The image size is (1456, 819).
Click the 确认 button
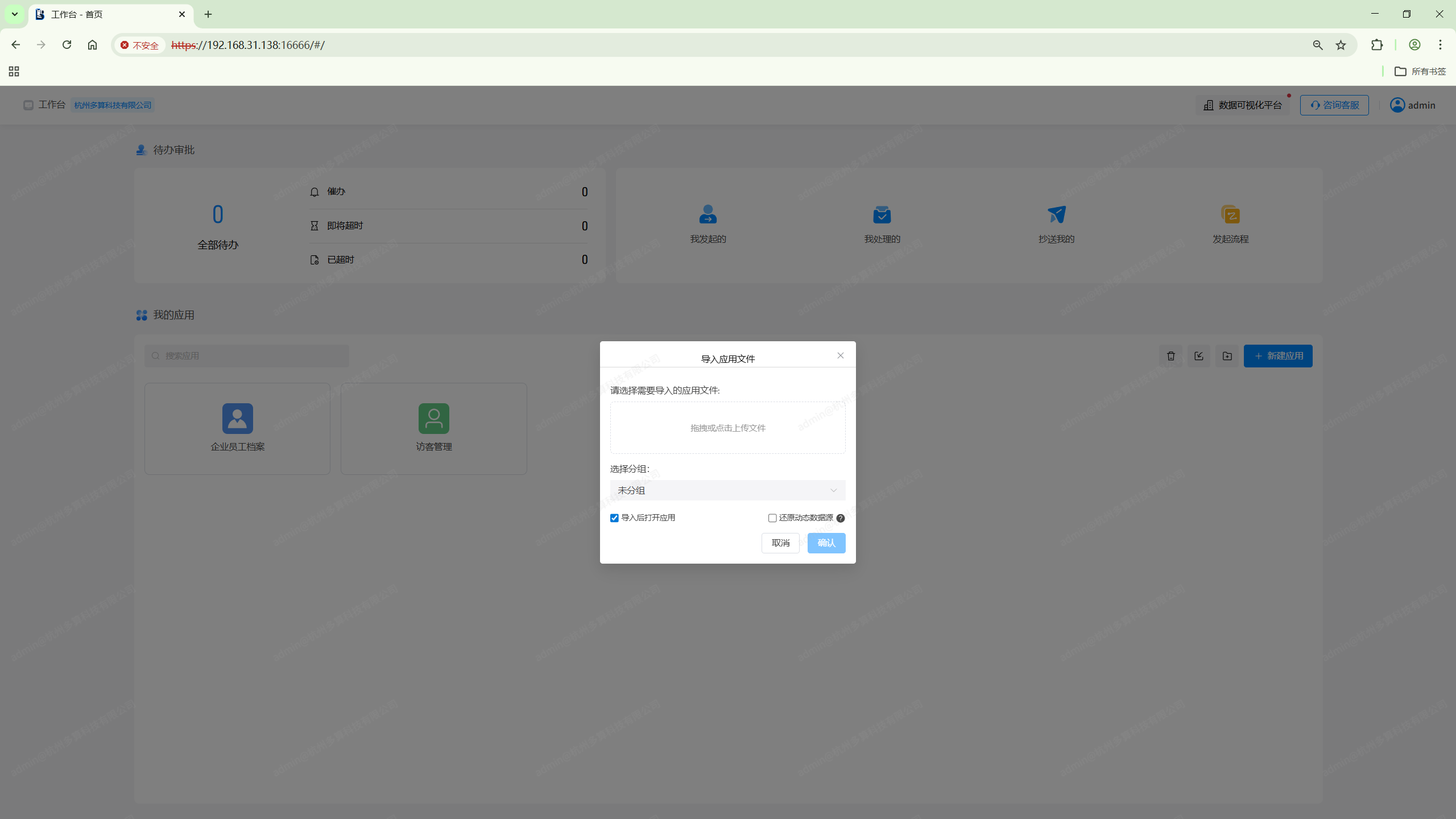coord(826,543)
